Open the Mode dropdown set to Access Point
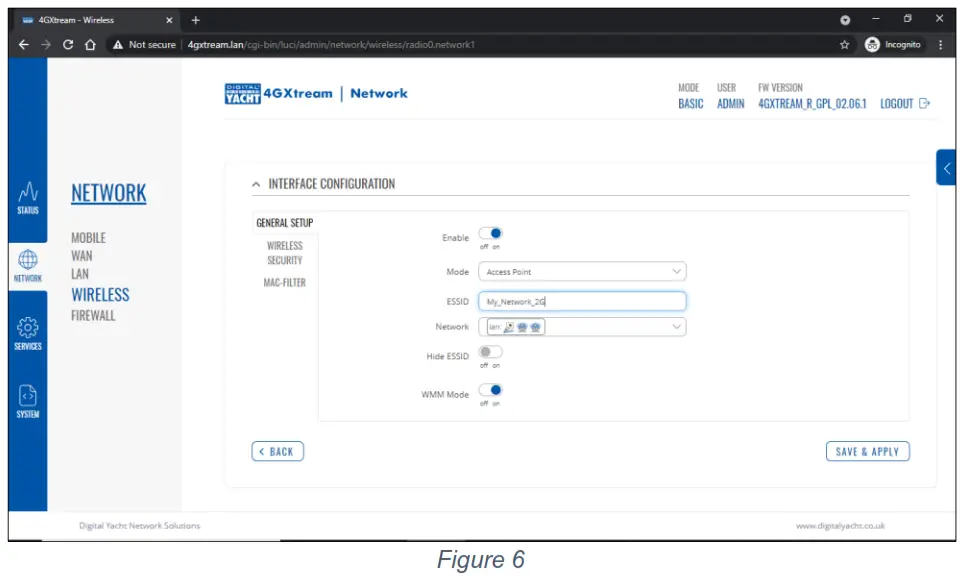The image size is (967, 577). tap(582, 272)
